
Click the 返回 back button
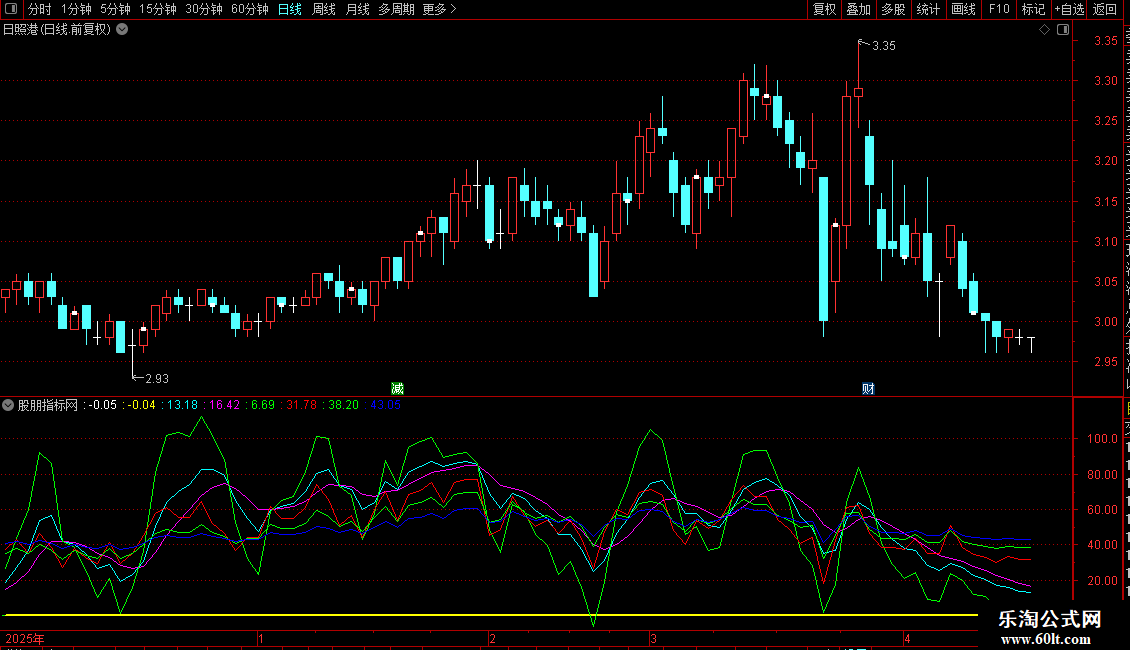point(1105,9)
